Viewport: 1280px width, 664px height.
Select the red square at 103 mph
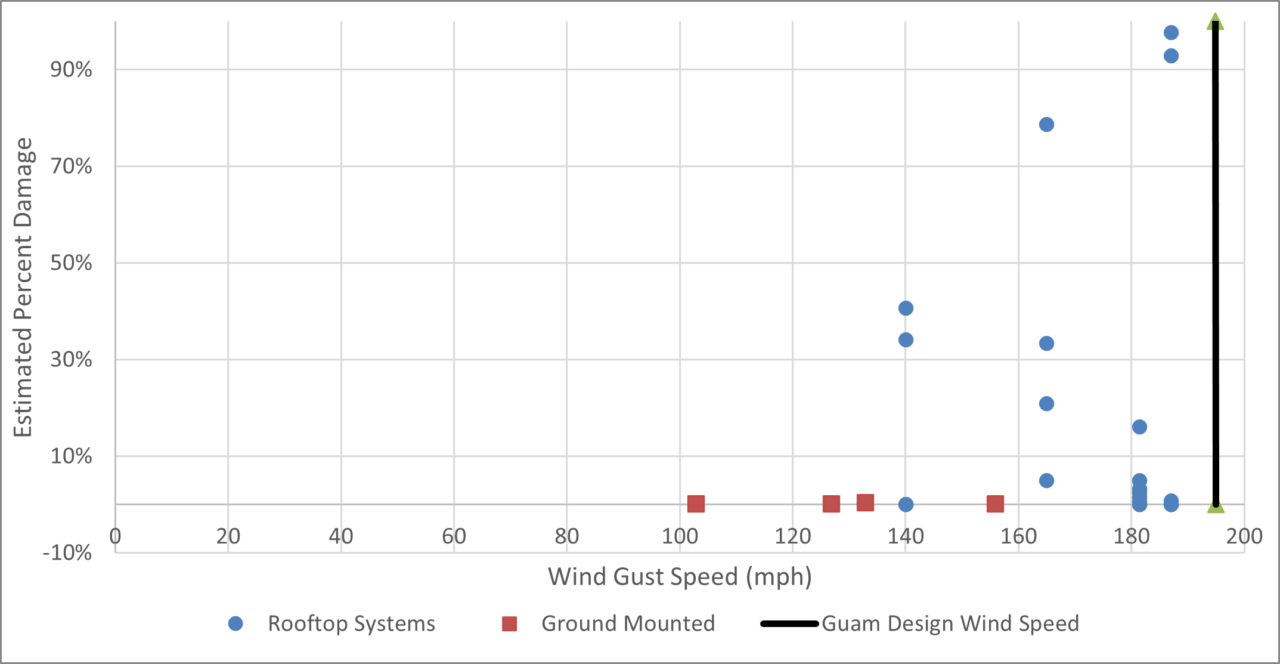click(697, 503)
